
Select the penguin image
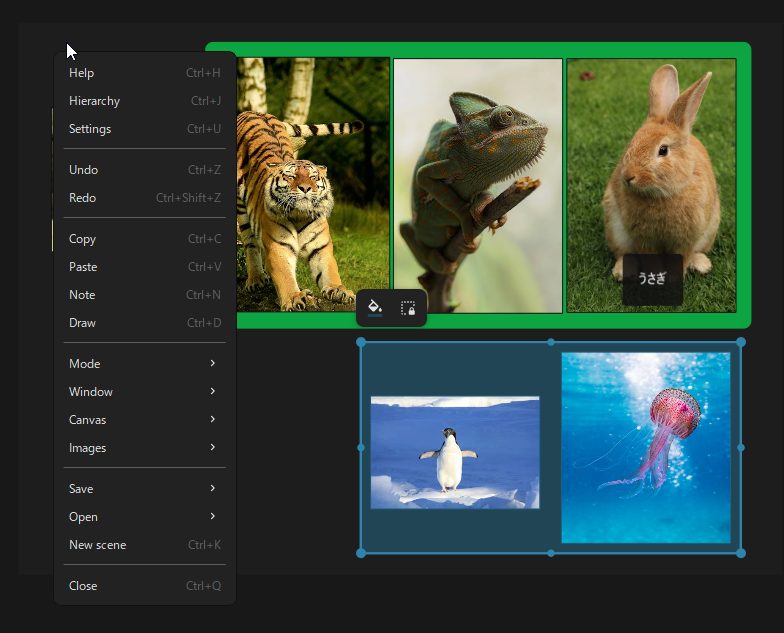(454, 452)
